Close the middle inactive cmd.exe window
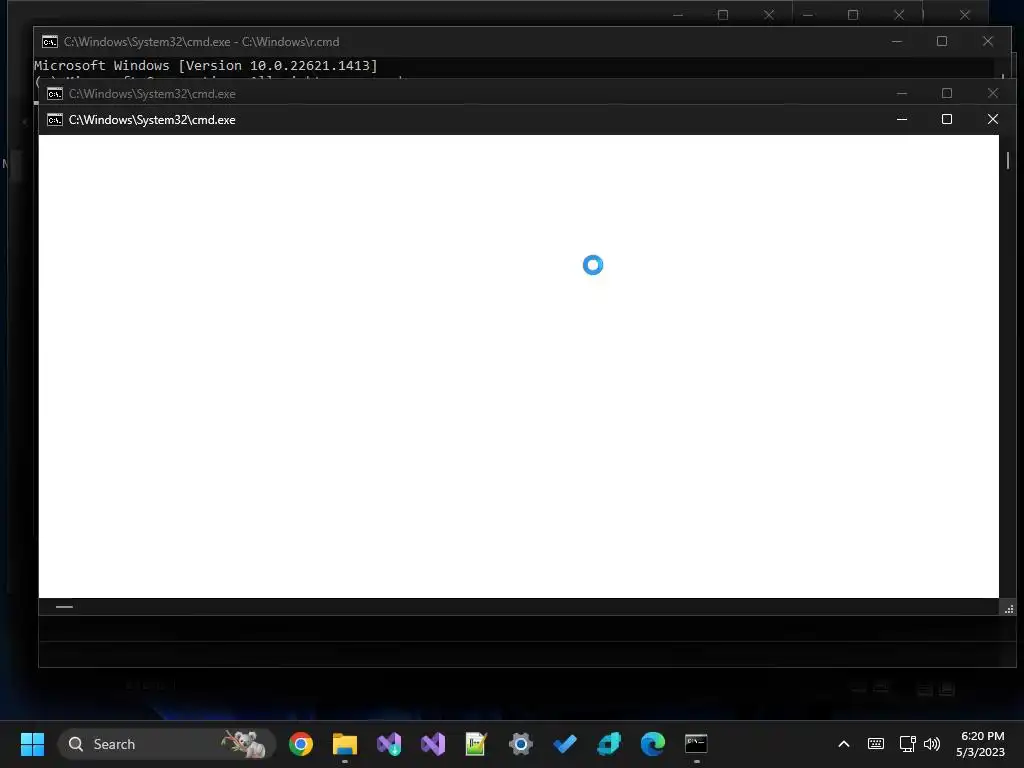The height and width of the screenshot is (768, 1024). (993, 93)
